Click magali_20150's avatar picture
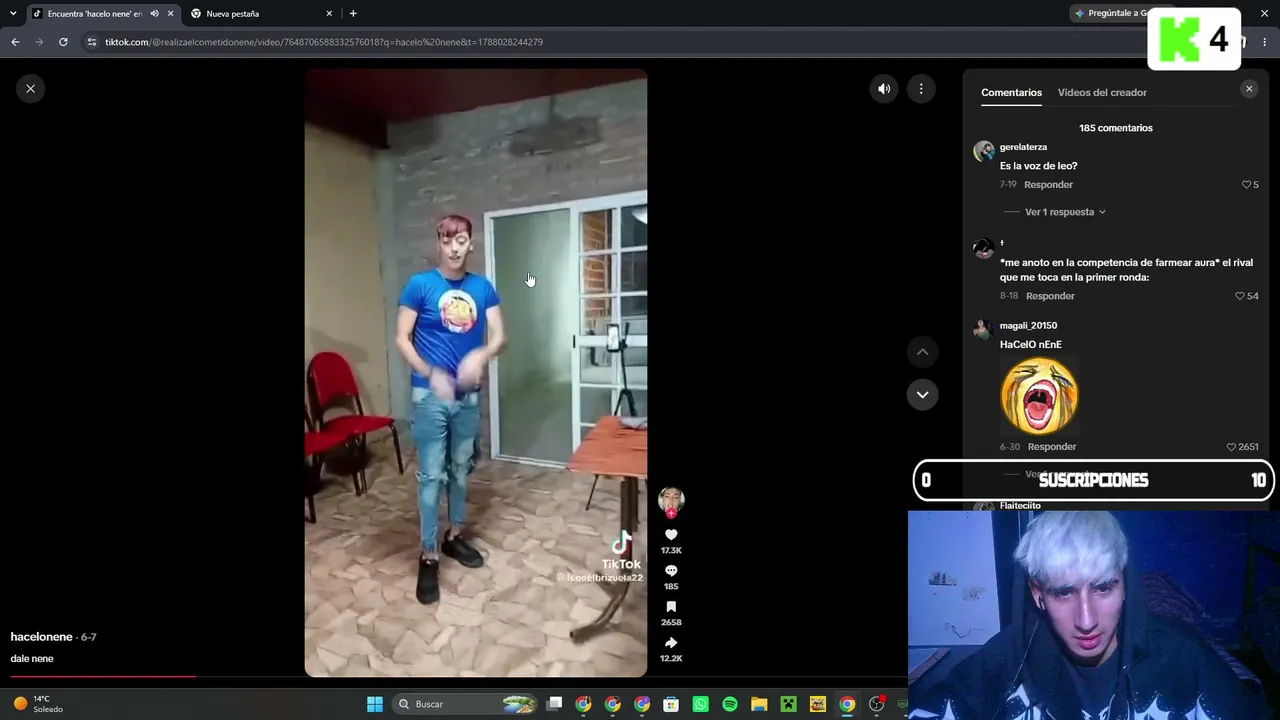The image size is (1280, 720). tap(984, 329)
